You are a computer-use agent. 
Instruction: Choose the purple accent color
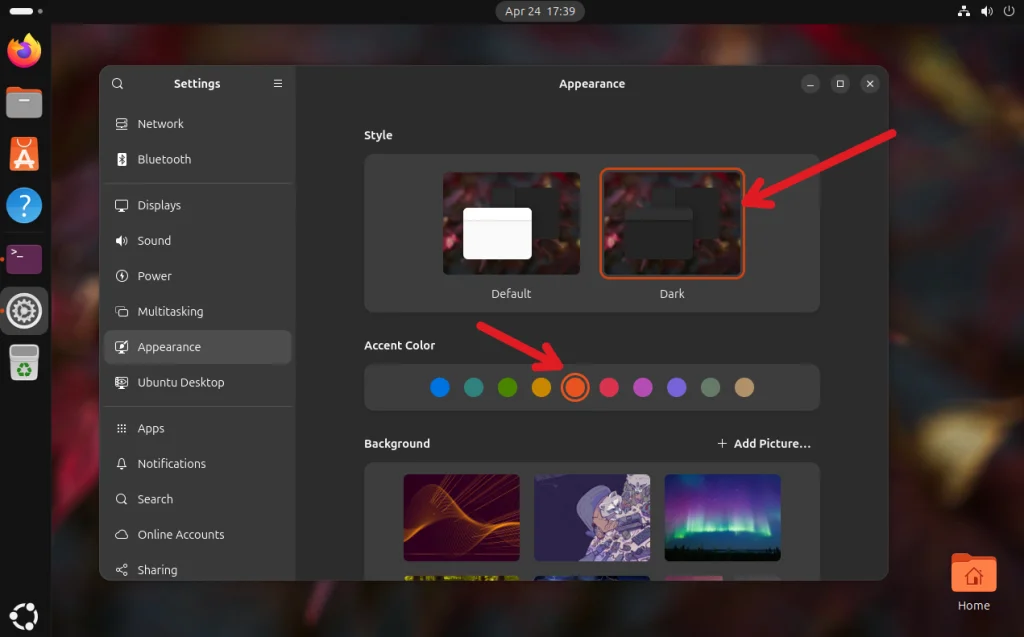[677, 387]
